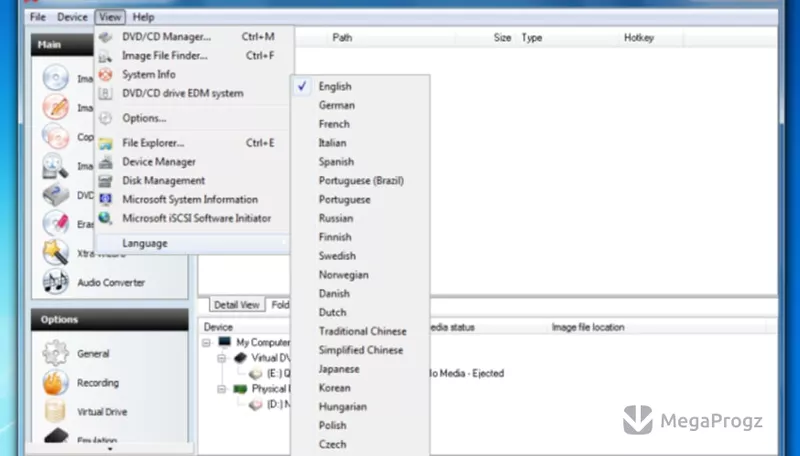Click the image search magnifier disc icon
Image resolution: width=800 pixels, height=456 pixels.
point(56,166)
